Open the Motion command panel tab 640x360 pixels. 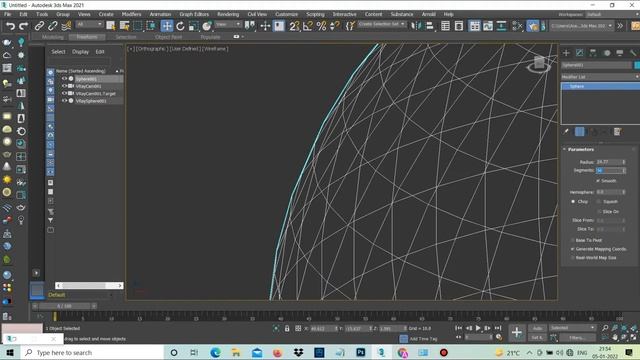(x=607, y=53)
